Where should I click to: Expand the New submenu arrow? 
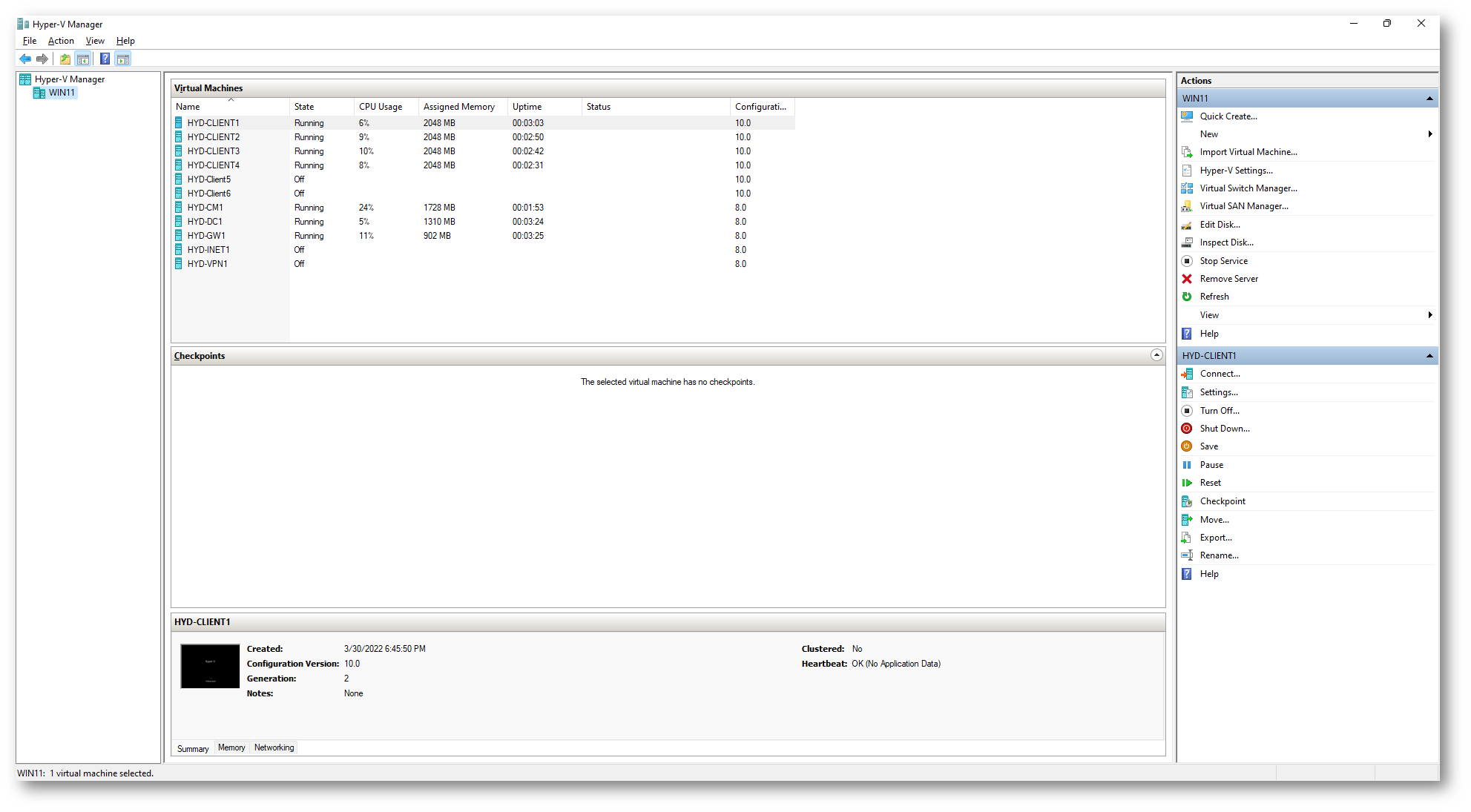(x=1429, y=134)
